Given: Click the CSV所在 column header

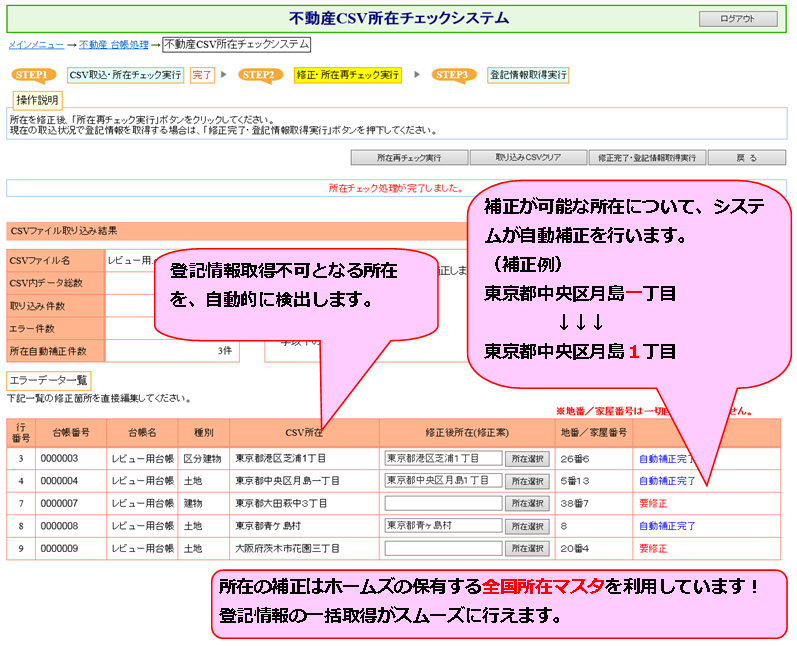Looking at the screenshot, I should [x=304, y=433].
